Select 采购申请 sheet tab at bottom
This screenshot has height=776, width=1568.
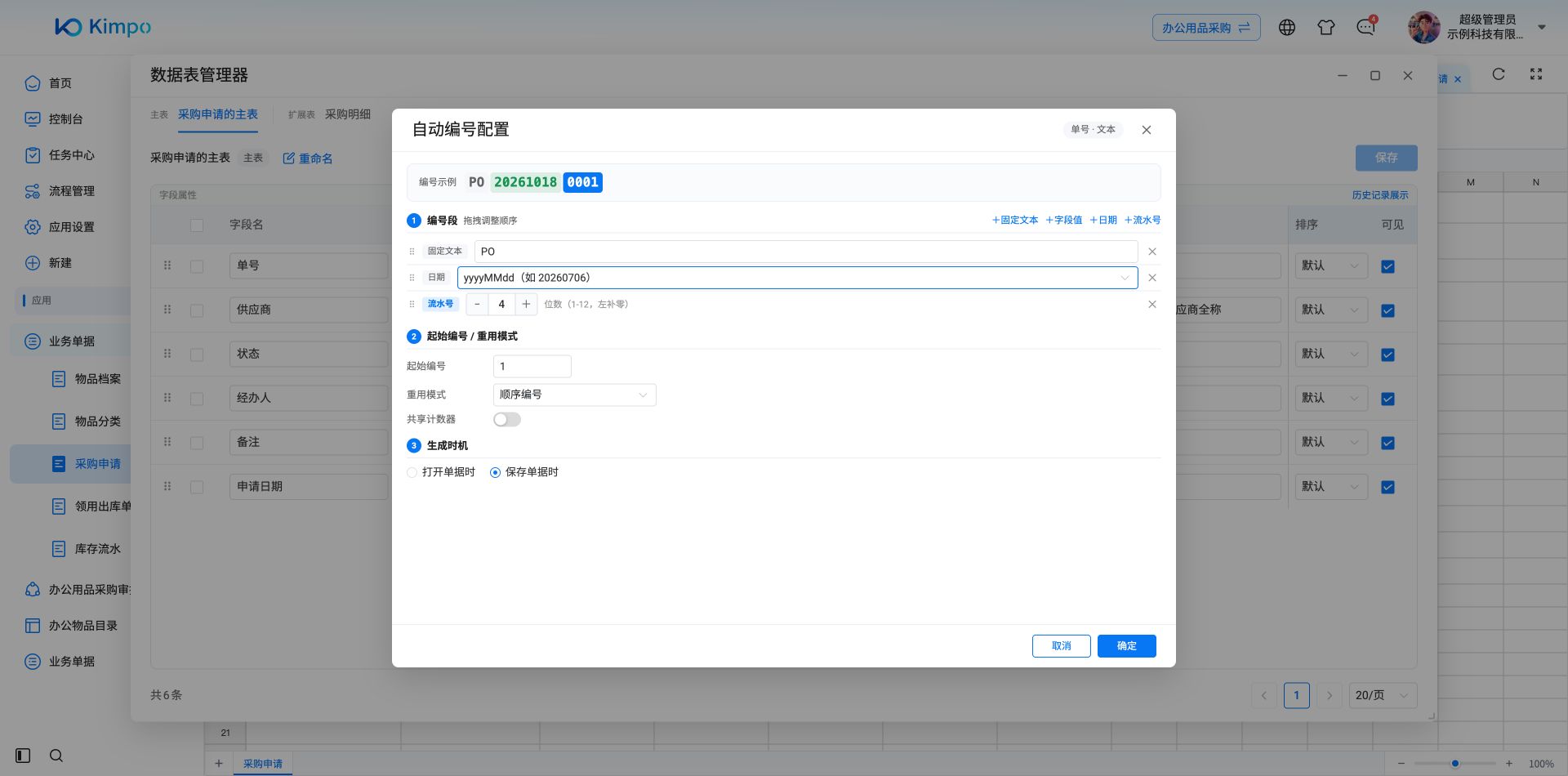[263, 764]
